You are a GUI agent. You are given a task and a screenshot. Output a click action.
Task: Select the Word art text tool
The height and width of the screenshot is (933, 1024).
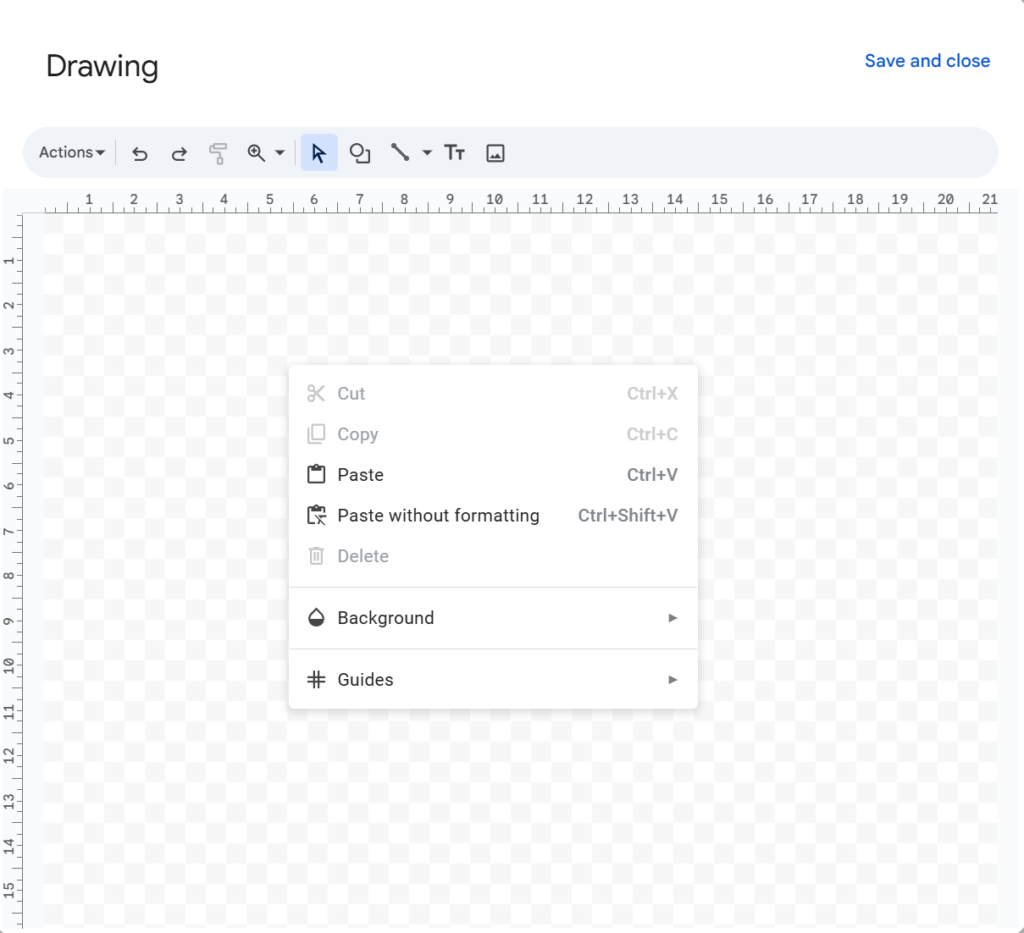click(455, 153)
